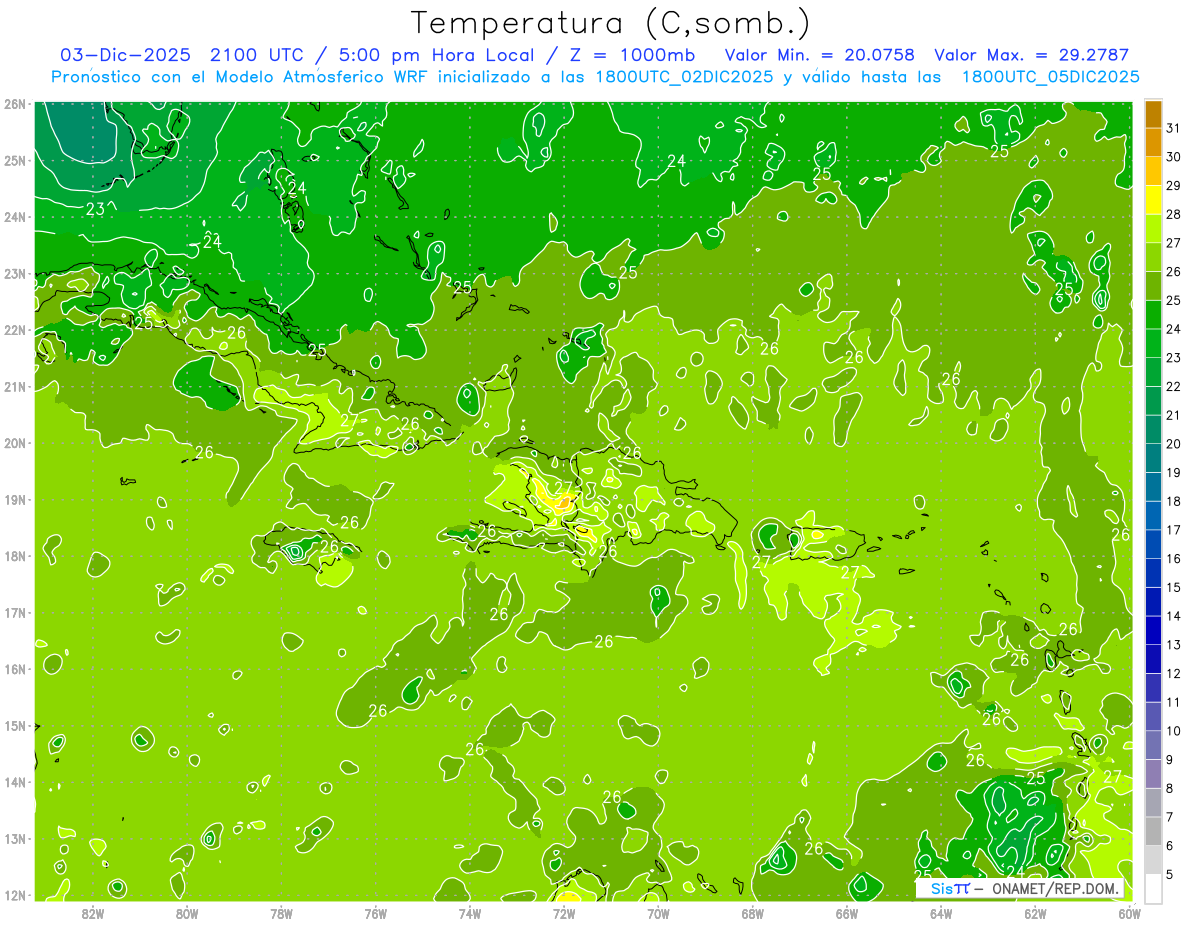The width and height of the screenshot is (1200, 927).
Task: Click the '26N' latitude axis label
Action: click(x=14, y=104)
